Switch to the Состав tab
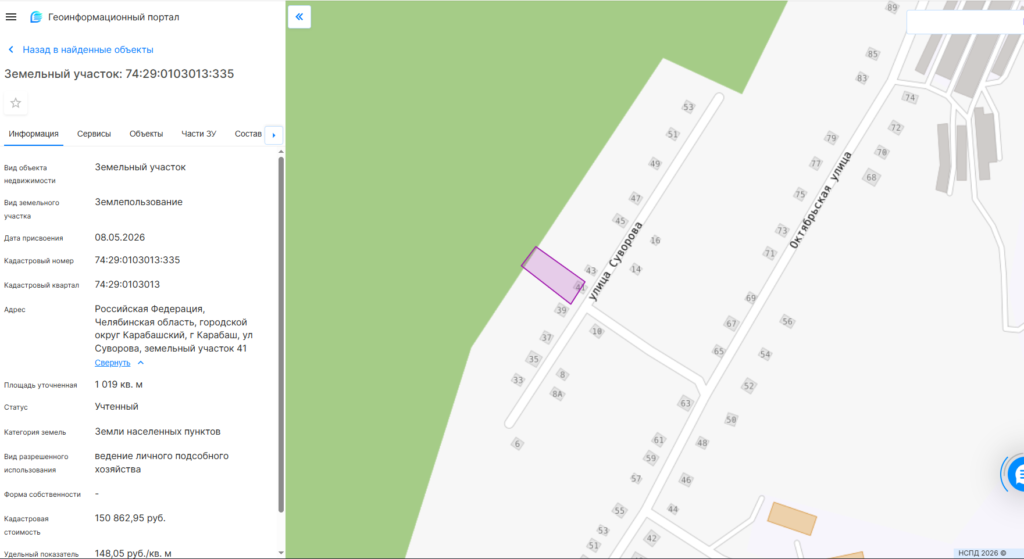The height and width of the screenshot is (559, 1024). point(248,134)
